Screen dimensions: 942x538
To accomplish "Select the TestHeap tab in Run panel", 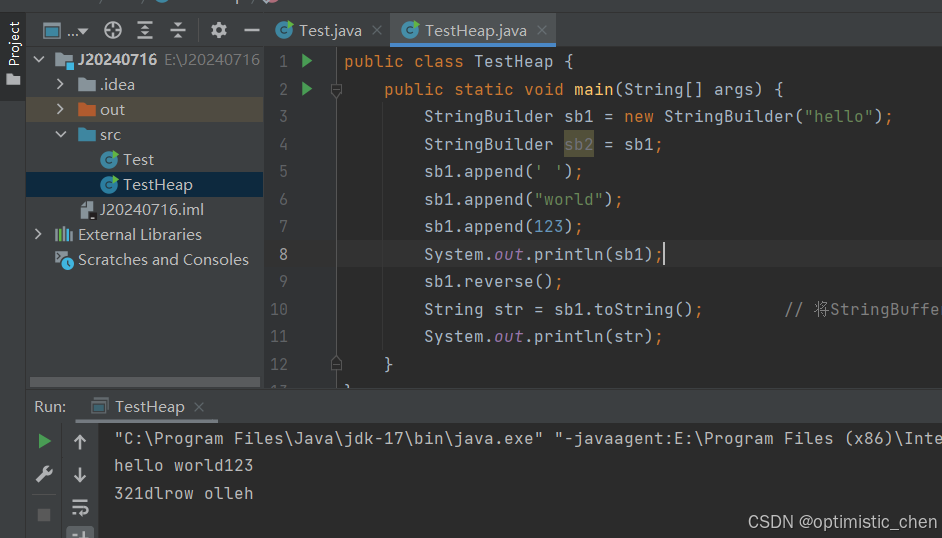I will coord(149,407).
